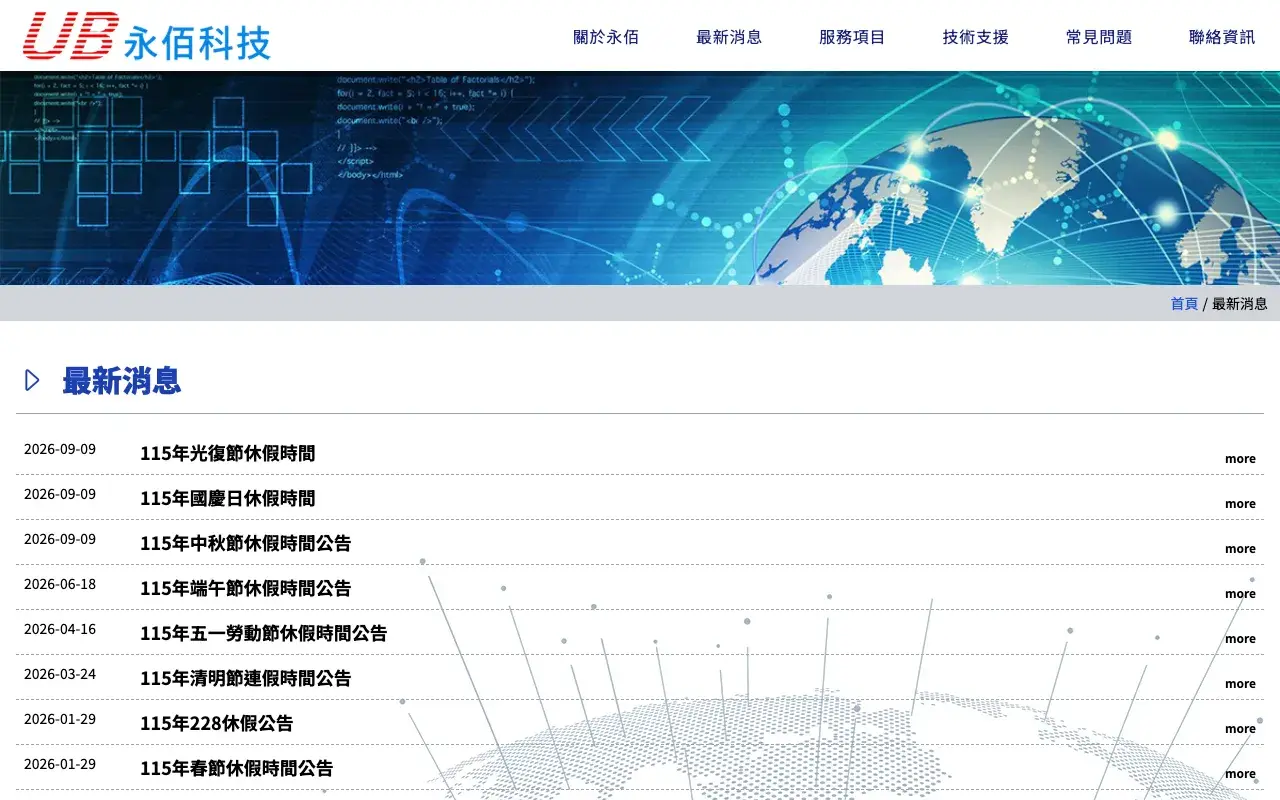Click more for 115年春節休假時間公告
1280x800 pixels.
(1240, 774)
